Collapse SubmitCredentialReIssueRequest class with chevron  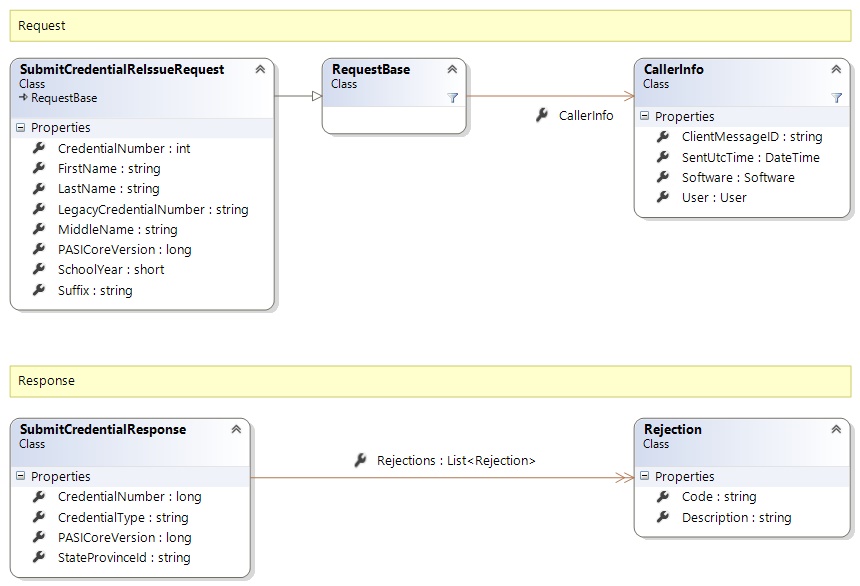(260, 70)
